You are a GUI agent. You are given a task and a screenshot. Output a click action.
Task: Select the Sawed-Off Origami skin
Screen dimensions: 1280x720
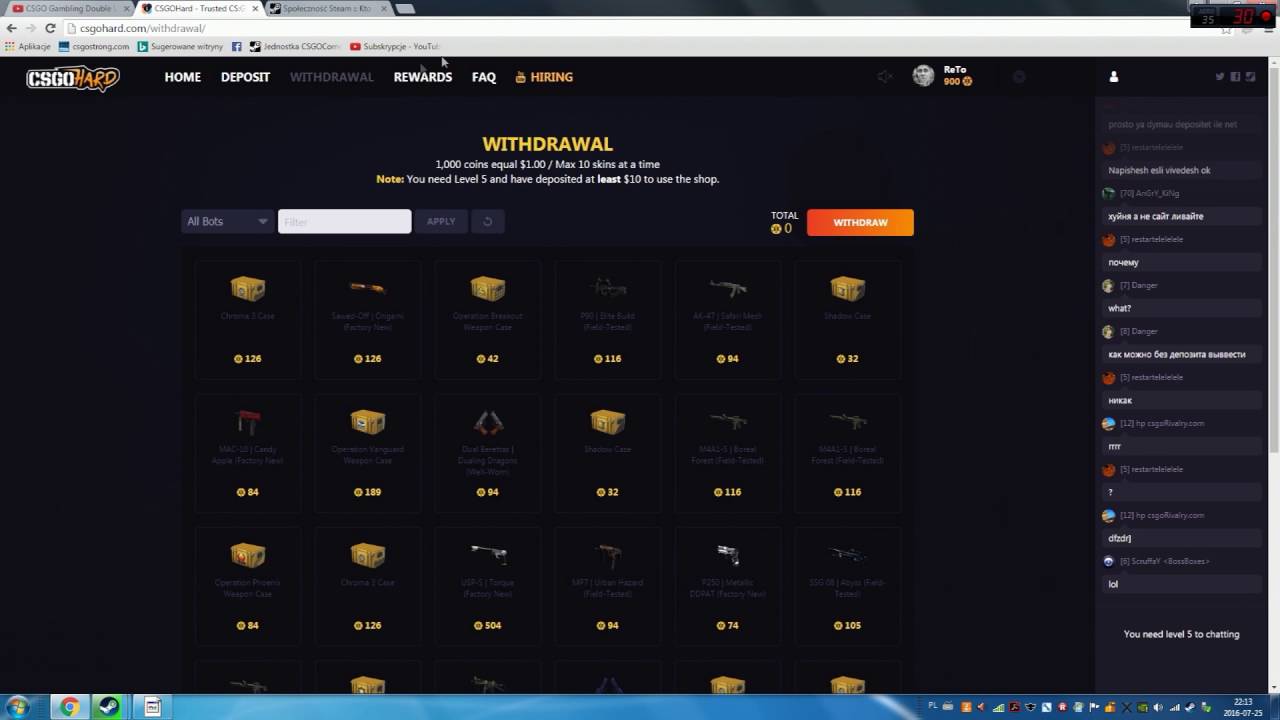tap(368, 320)
